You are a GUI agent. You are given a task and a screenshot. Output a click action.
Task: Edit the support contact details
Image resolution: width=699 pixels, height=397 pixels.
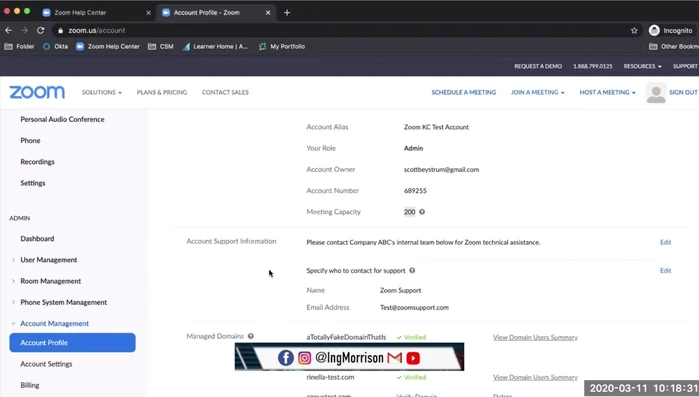pos(666,270)
